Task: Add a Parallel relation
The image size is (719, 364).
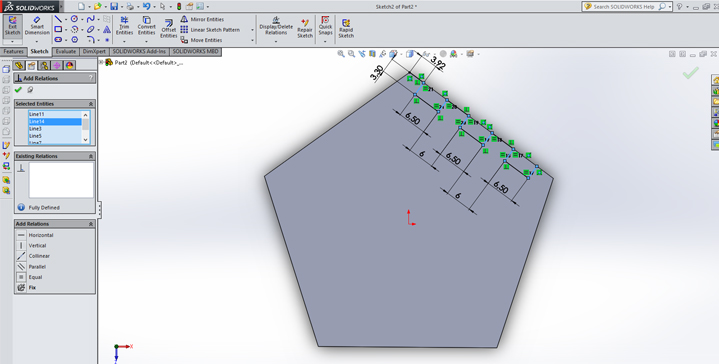Action: pos(31,266)
